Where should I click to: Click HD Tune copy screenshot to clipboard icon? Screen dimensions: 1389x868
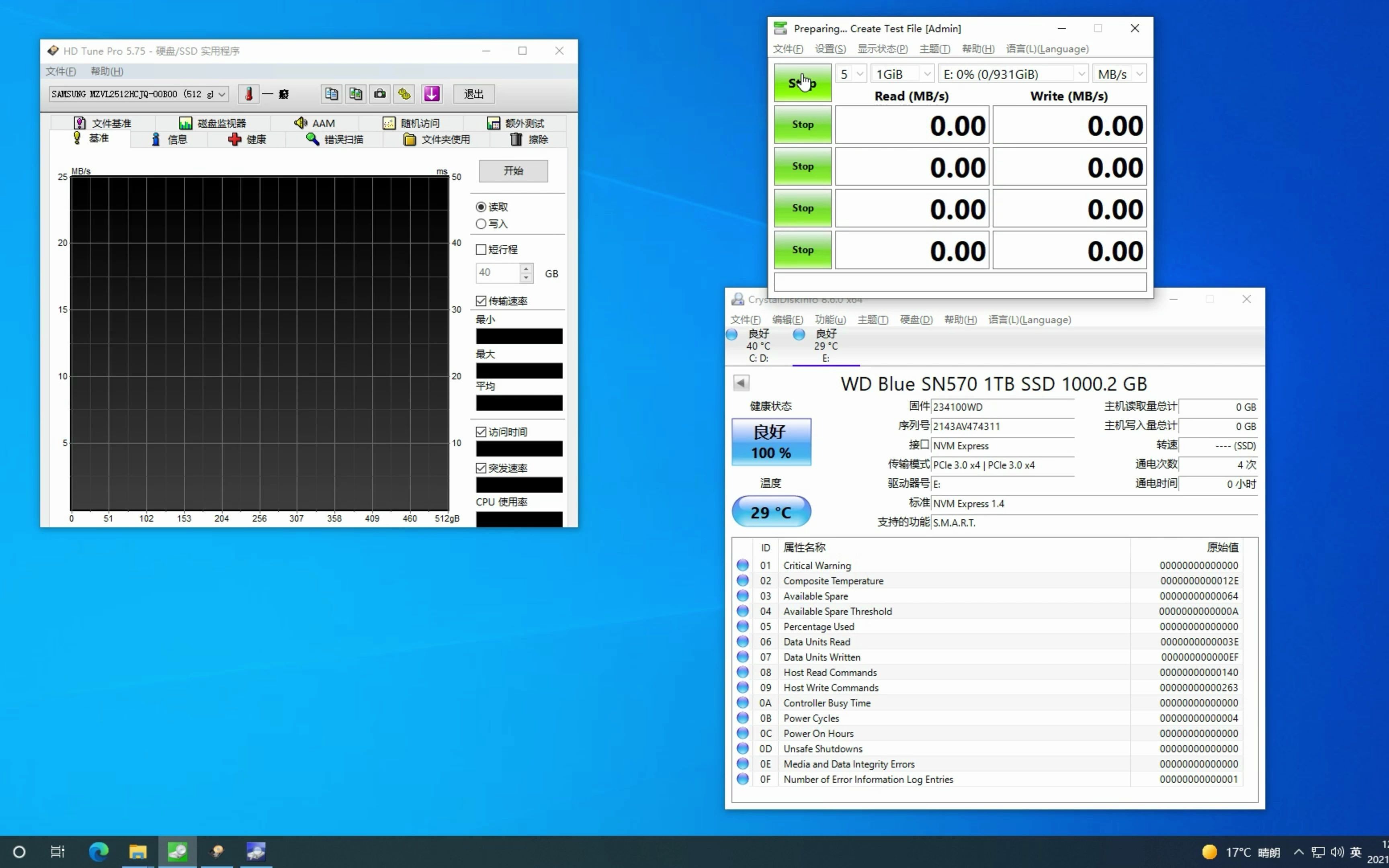(356, 94)
